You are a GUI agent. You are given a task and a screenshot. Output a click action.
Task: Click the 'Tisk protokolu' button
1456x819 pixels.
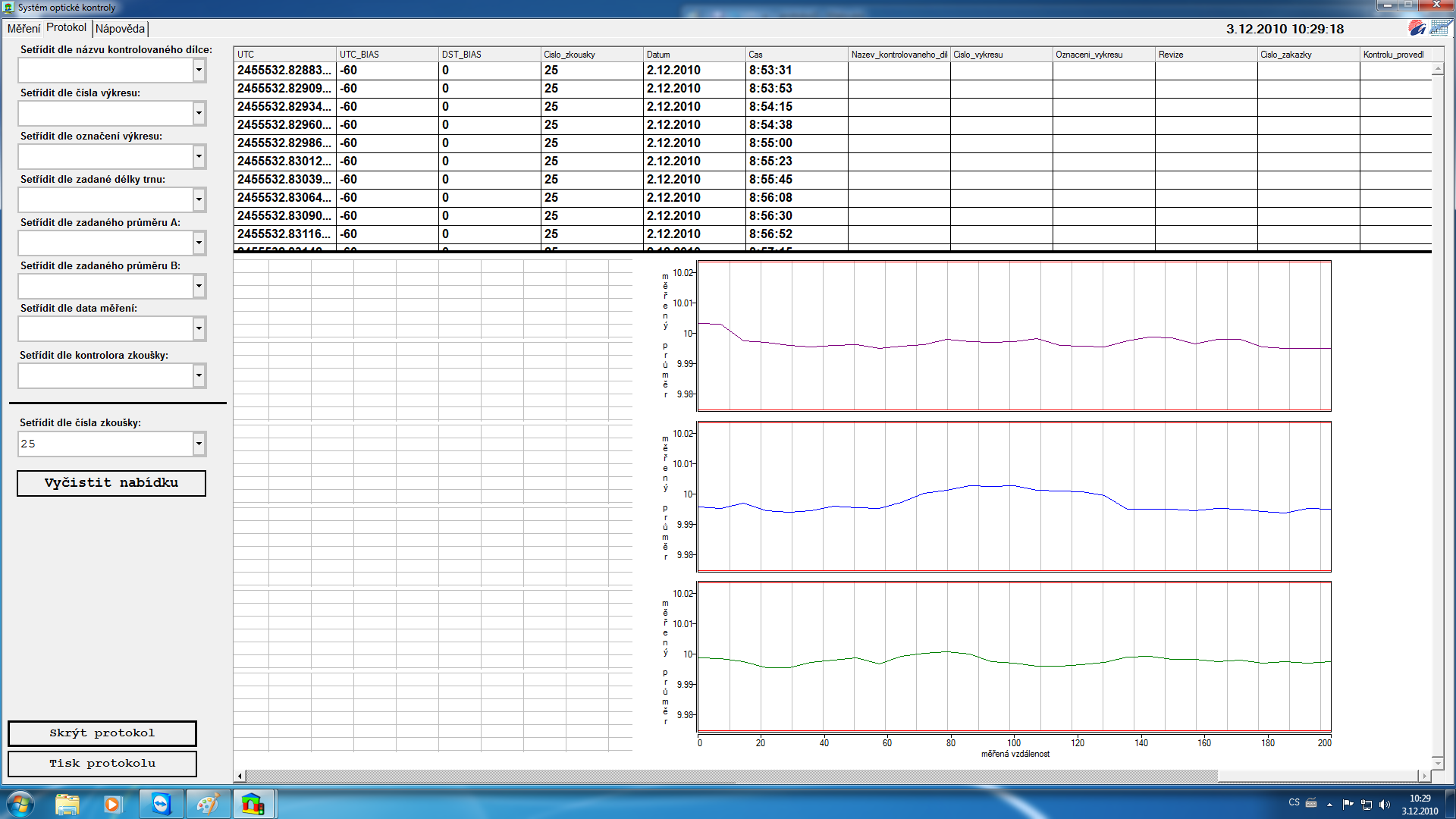102,764
